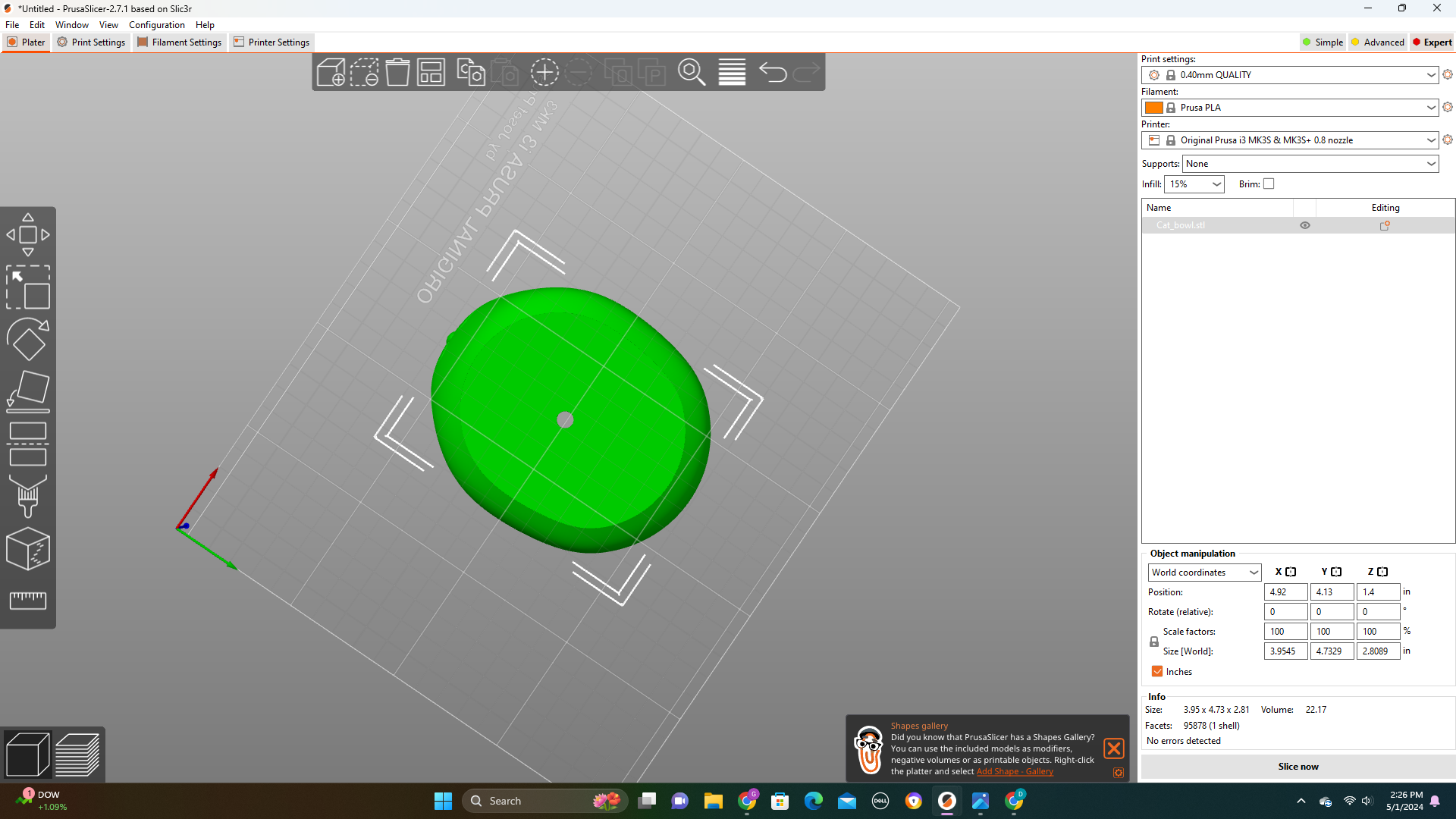The height and width of the screenshot is (819, 1456).
Task: Select the Cut tool
Action: 28,444
